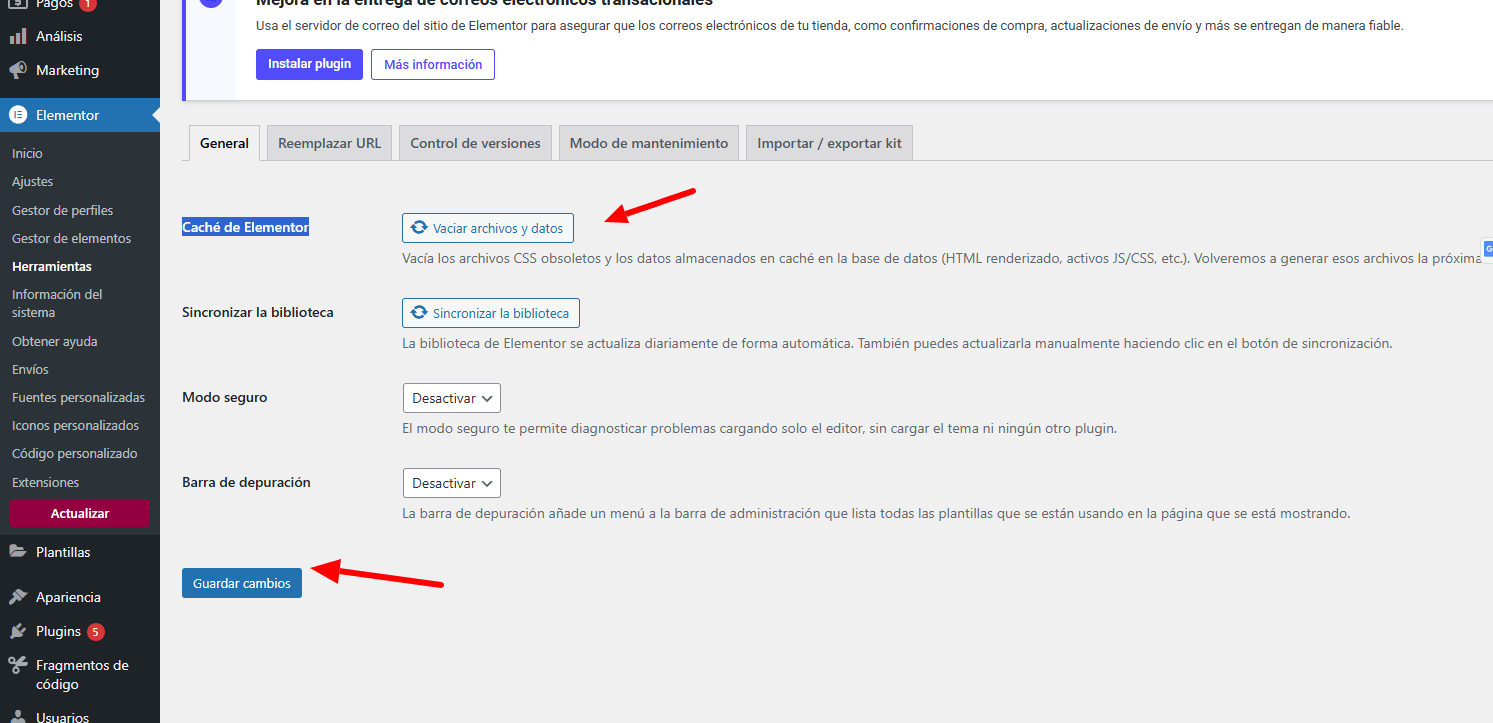The width and height of the screenshot is (1493, 723).
Task: Click the Elementor logo icon in sidebar
Action: (18, 115)
